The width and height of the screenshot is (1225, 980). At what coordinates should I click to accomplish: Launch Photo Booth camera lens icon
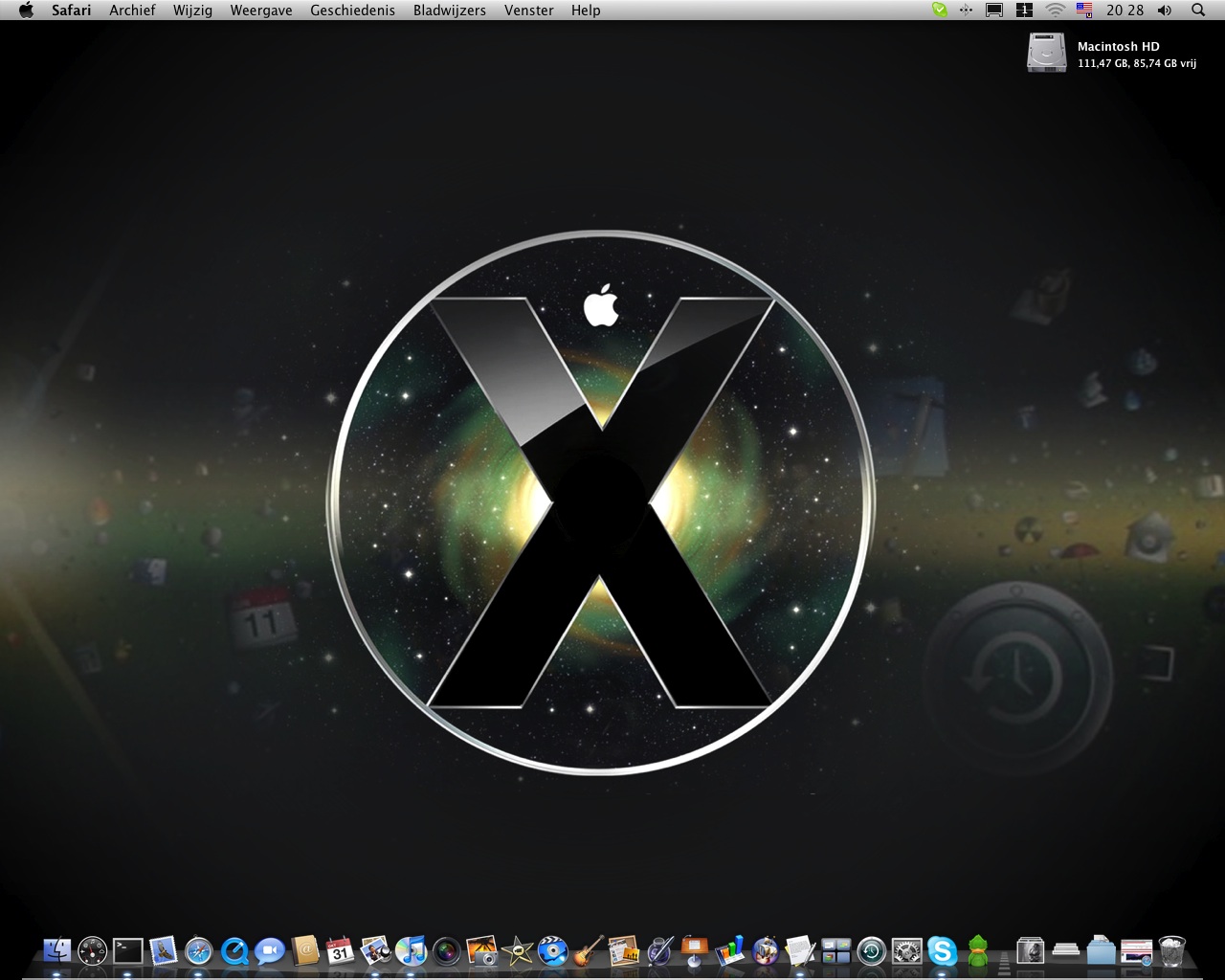(x=447, y=950)
